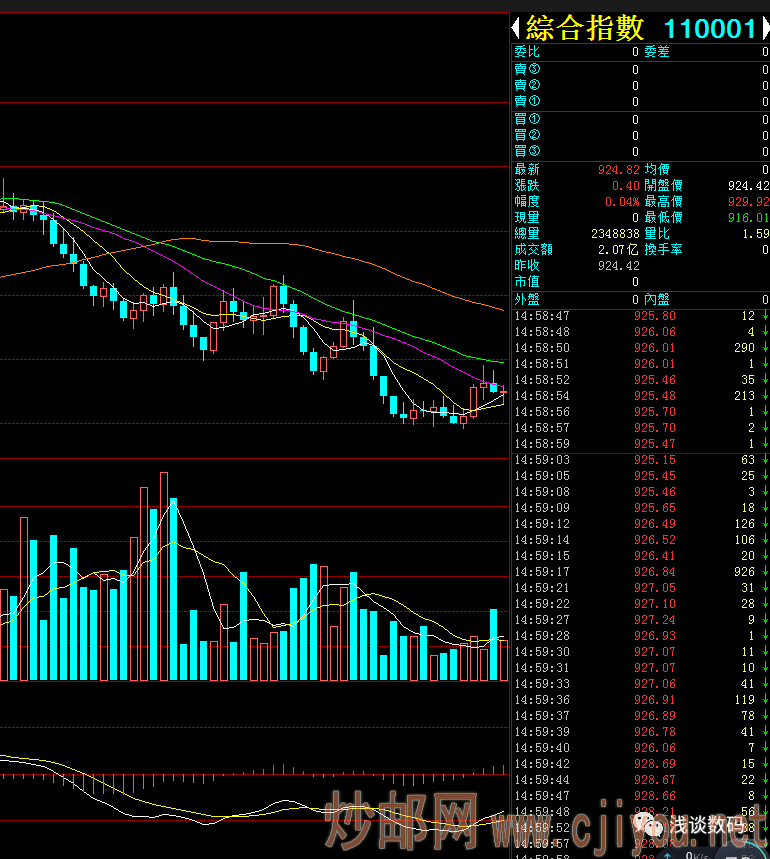Click the next-index right arrow after 110001
Screen dimensions: 770x859
point(764,28)
